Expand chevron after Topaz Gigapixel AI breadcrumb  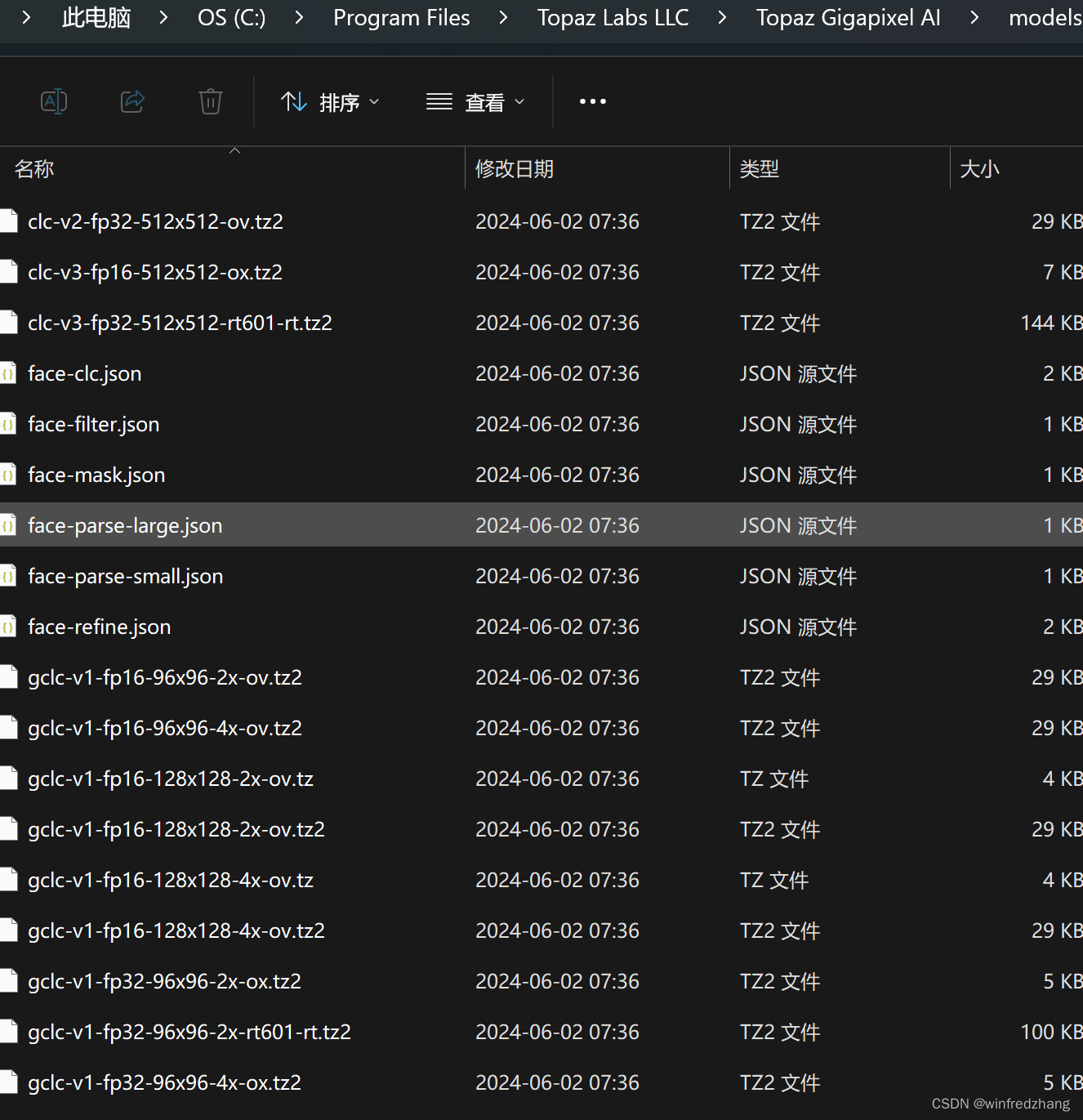pos(974,17)
